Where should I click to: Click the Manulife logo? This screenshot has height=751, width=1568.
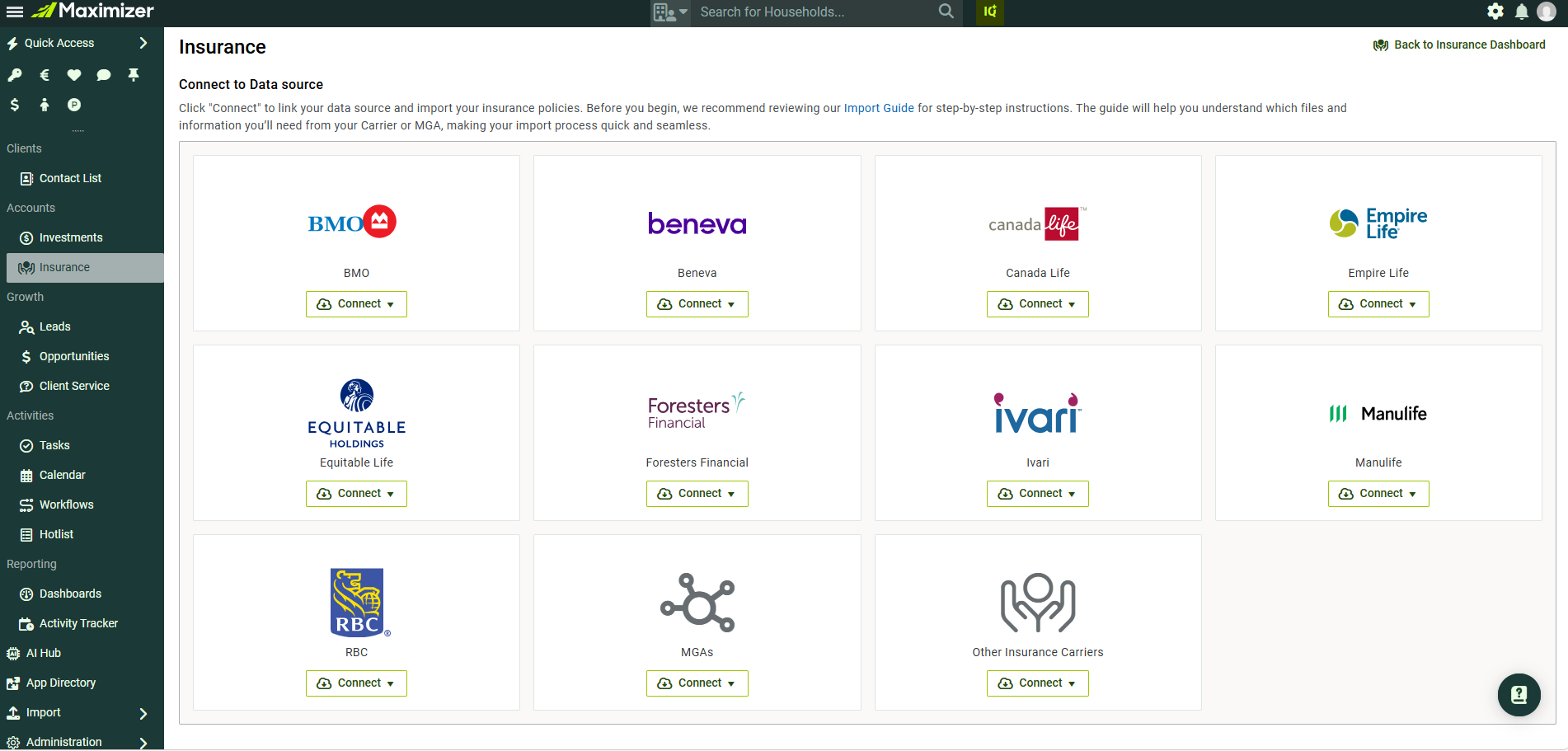click(1378, 414)
